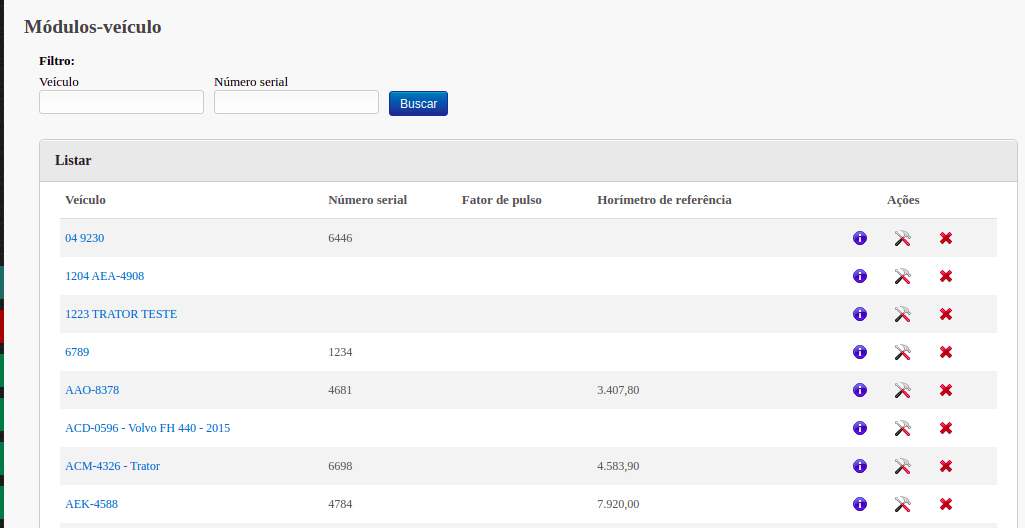1025x528 pixels.
Task: Click tools icon for vehicle 6789
Action: [902, 352]
